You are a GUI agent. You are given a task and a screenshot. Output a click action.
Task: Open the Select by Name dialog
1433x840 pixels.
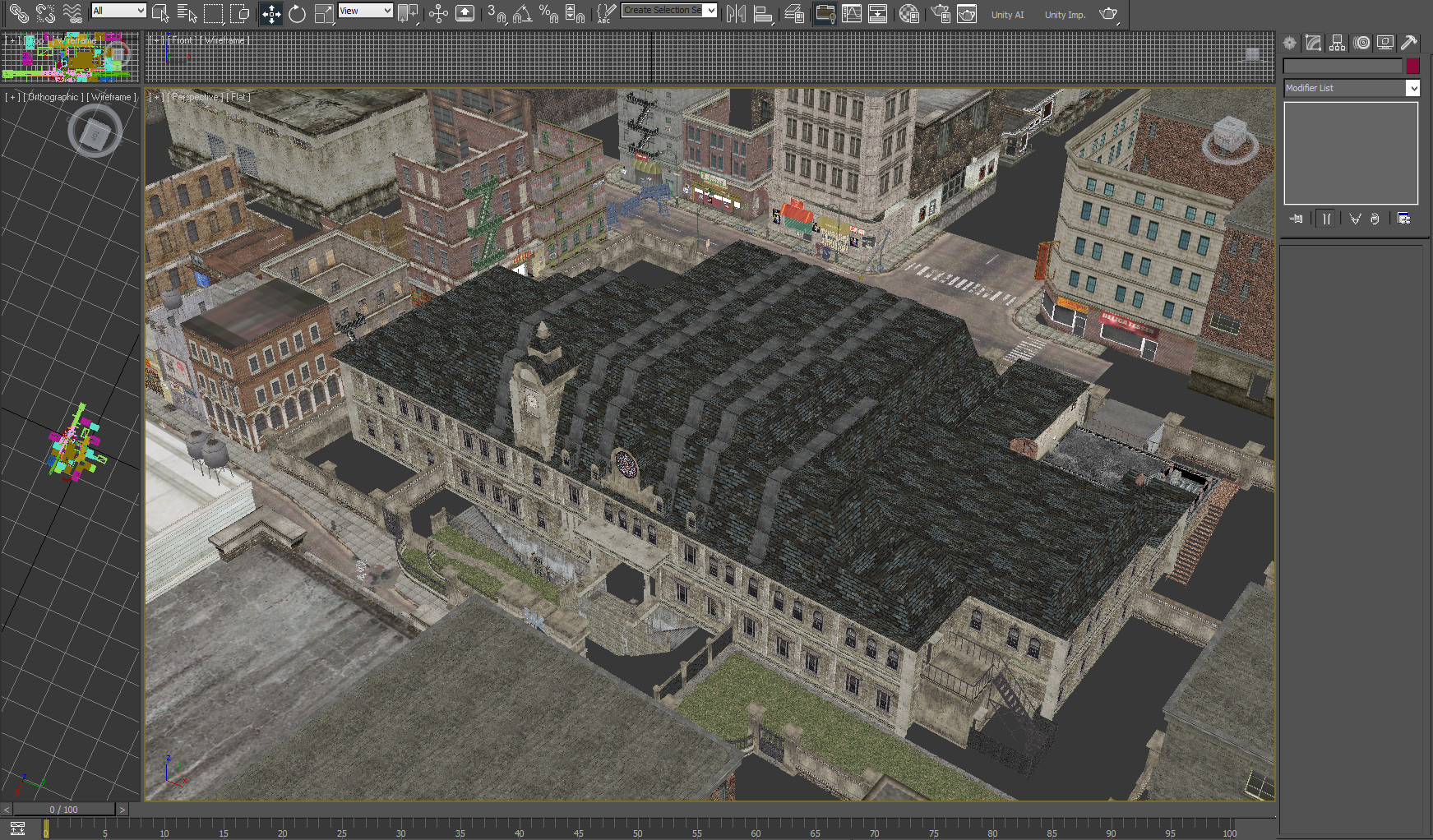click(x=187, y=13)
